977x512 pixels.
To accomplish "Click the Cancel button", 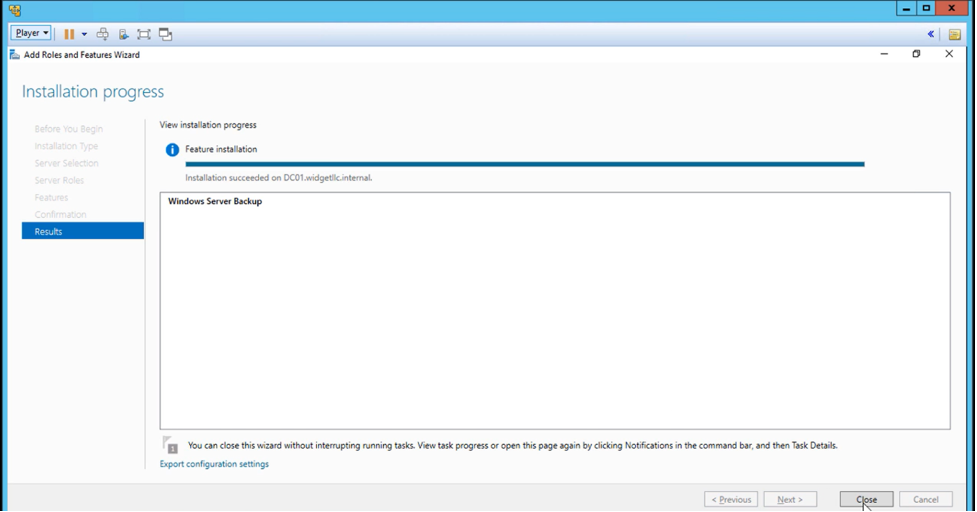I will pyautogui.click(x=925, y=499).
